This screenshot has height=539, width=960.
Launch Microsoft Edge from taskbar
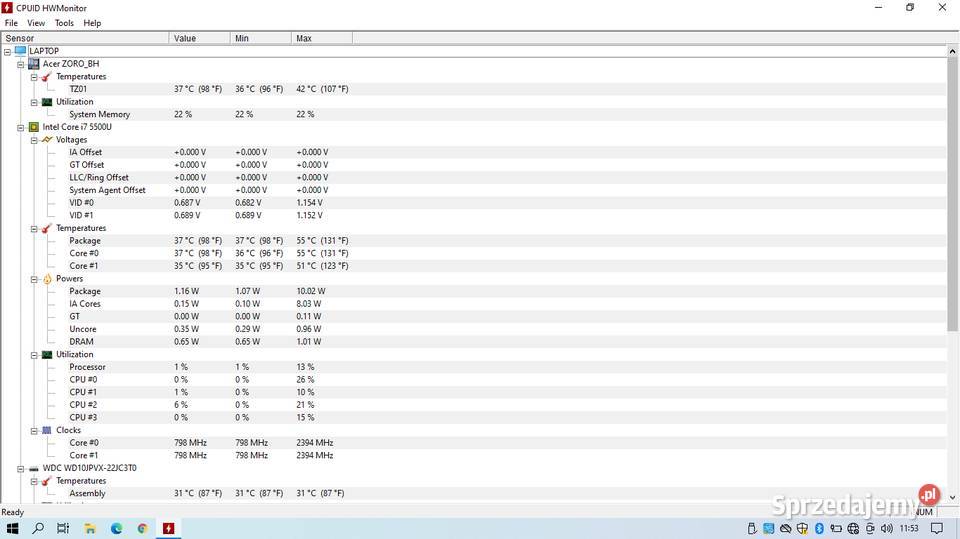pyautogui.click(x=116, y=528)
